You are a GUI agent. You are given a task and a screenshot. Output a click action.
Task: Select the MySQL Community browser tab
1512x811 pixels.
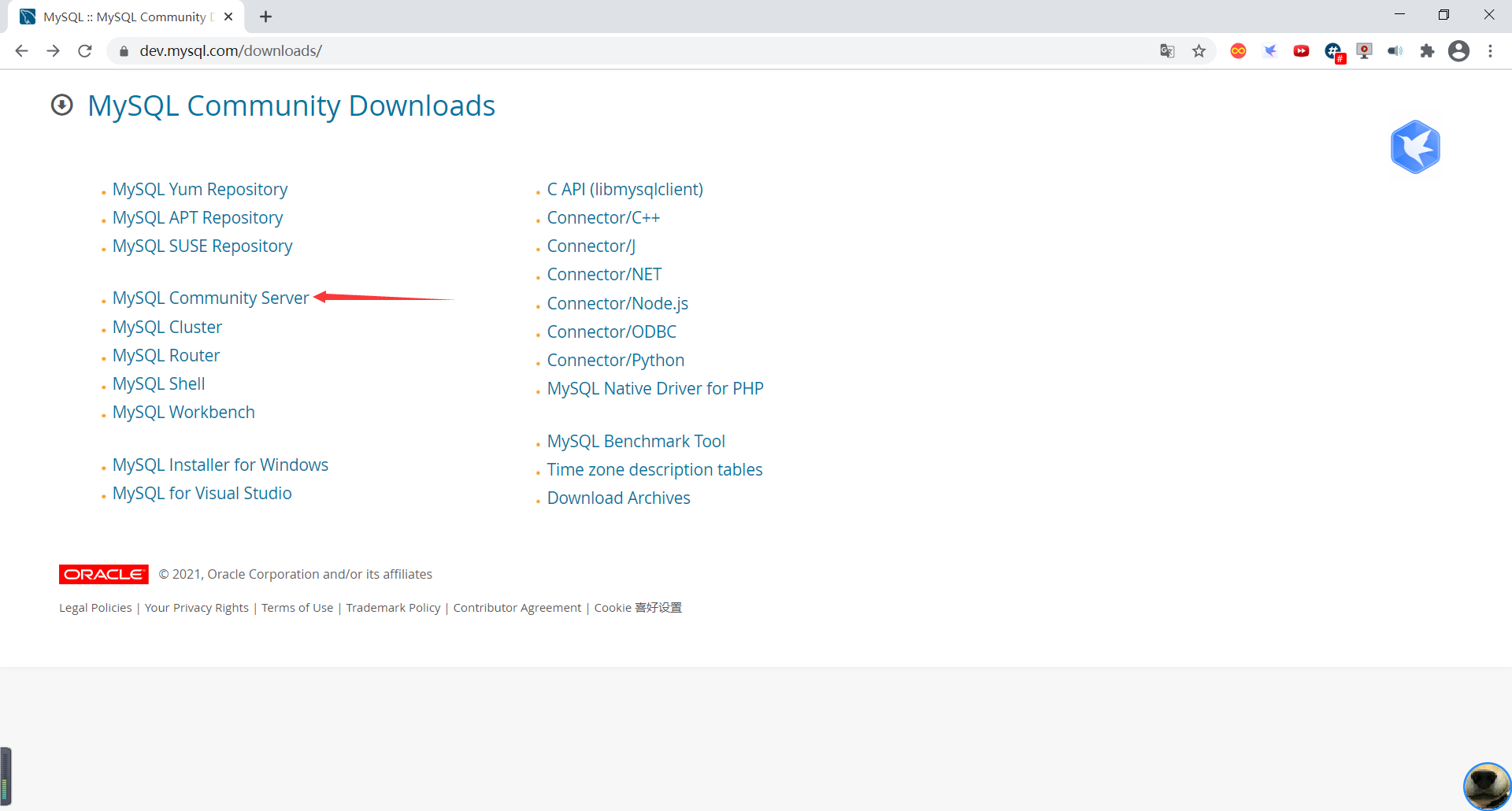point(126,17)
